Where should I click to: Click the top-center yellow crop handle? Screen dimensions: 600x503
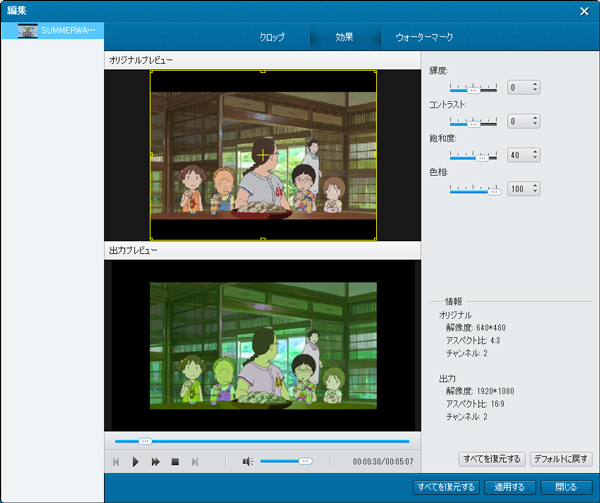tap(263, 71)
